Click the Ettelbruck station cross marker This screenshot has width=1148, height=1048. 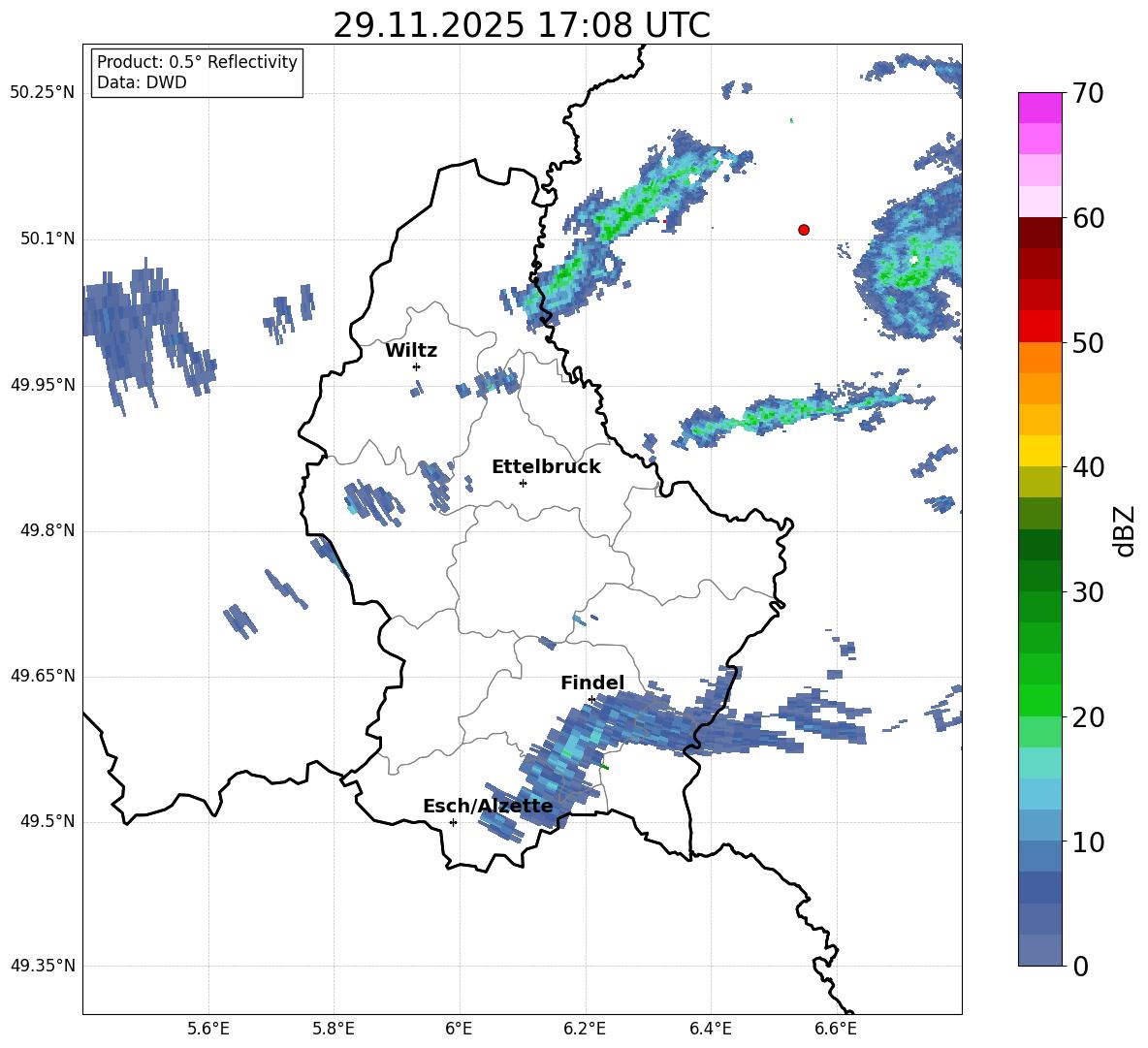click(x=523, y=483)
